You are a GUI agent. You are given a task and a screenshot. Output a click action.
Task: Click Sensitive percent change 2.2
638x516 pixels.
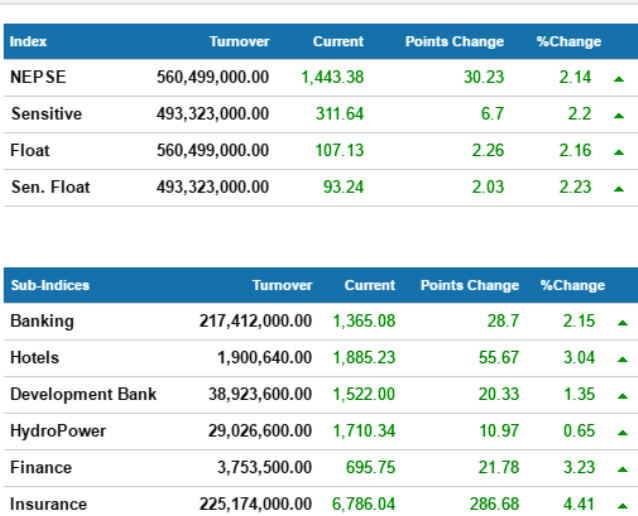(579, 114)
